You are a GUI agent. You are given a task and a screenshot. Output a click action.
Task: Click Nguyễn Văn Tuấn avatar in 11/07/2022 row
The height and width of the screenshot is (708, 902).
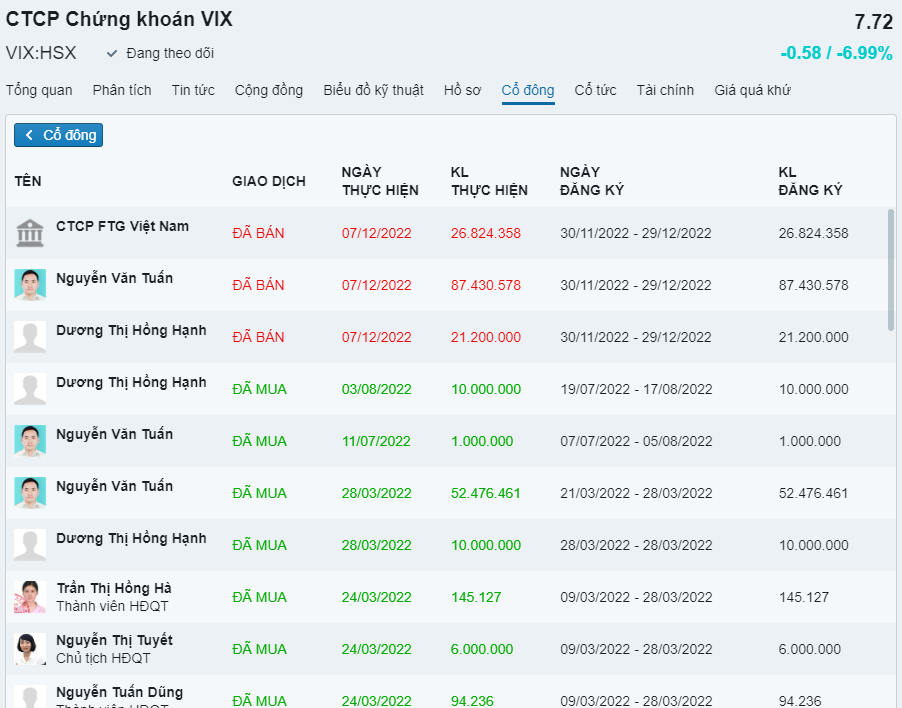[30, 441]
